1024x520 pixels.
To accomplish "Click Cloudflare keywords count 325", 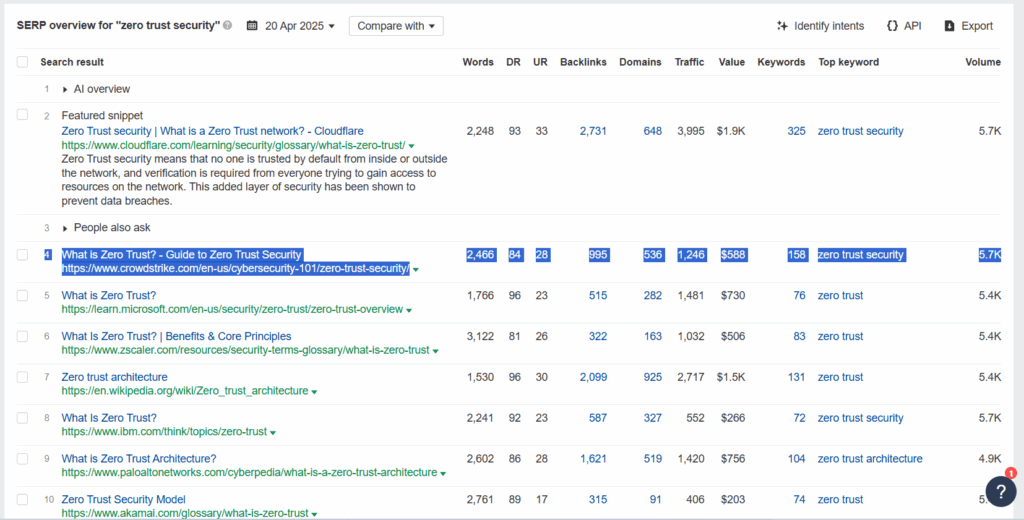I will (796, 131).
